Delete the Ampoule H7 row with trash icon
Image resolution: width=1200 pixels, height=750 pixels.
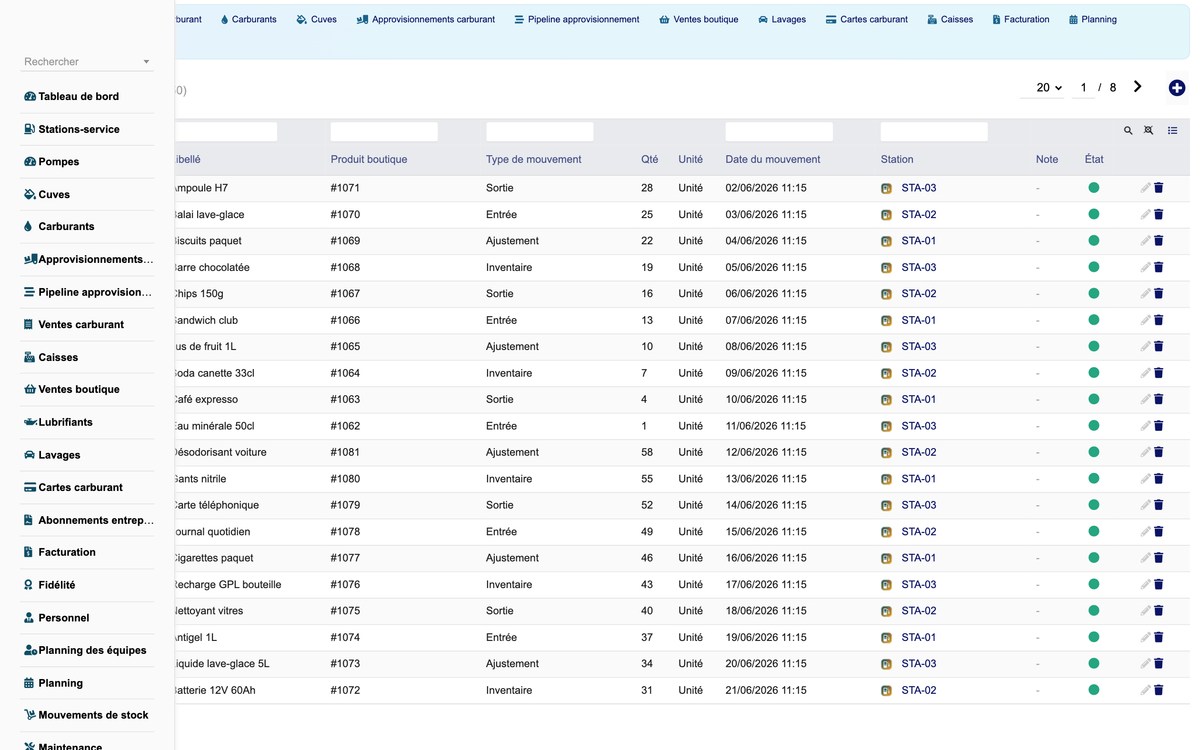[1159, 188]
